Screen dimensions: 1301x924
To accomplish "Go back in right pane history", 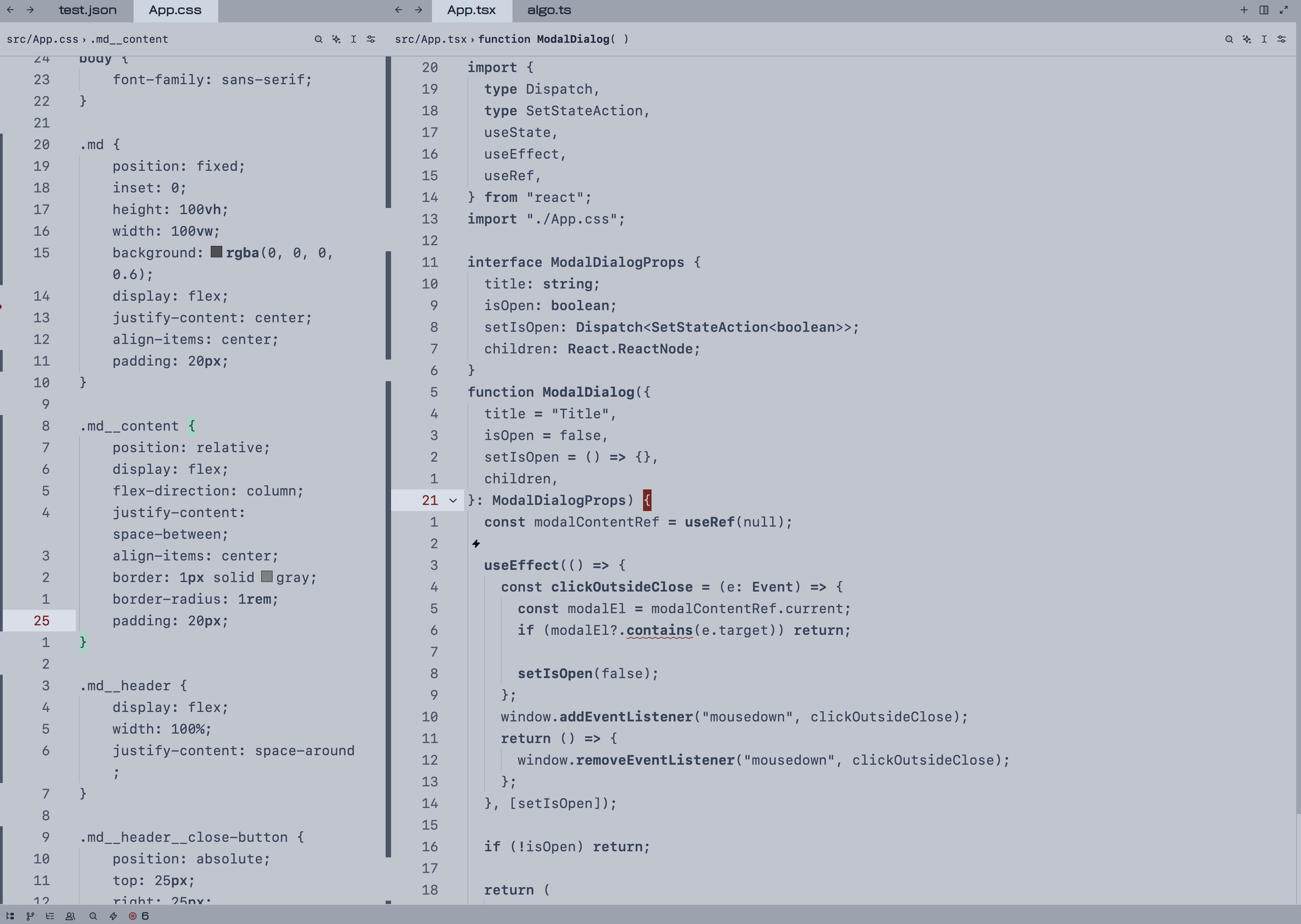I will click(x=398, y=10).
